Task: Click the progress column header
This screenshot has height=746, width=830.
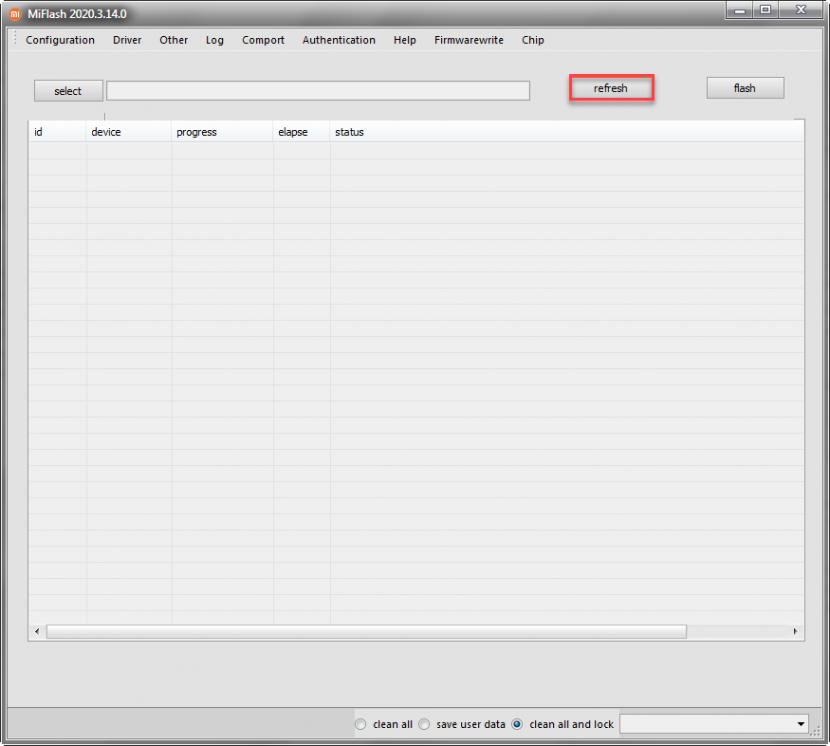Action: coord(197,132)
